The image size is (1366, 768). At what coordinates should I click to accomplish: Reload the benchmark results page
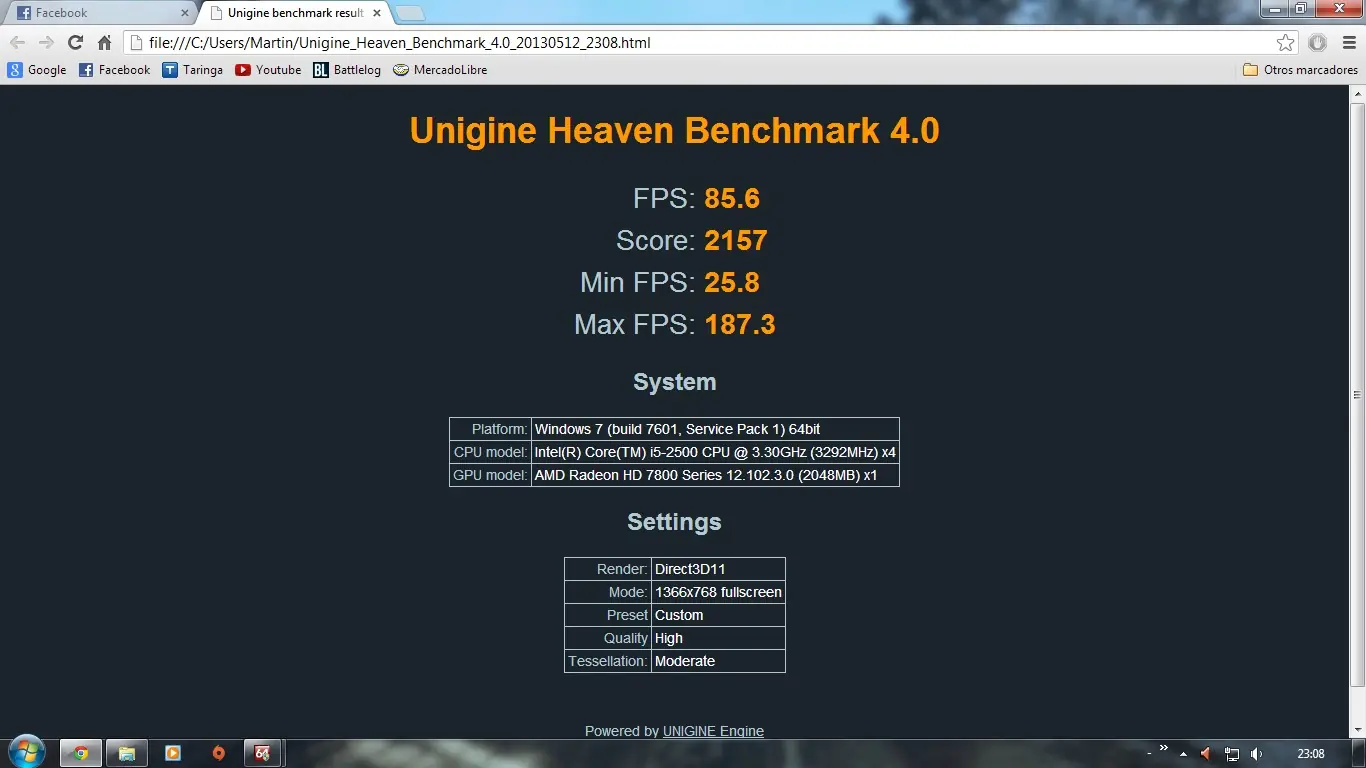75,43
